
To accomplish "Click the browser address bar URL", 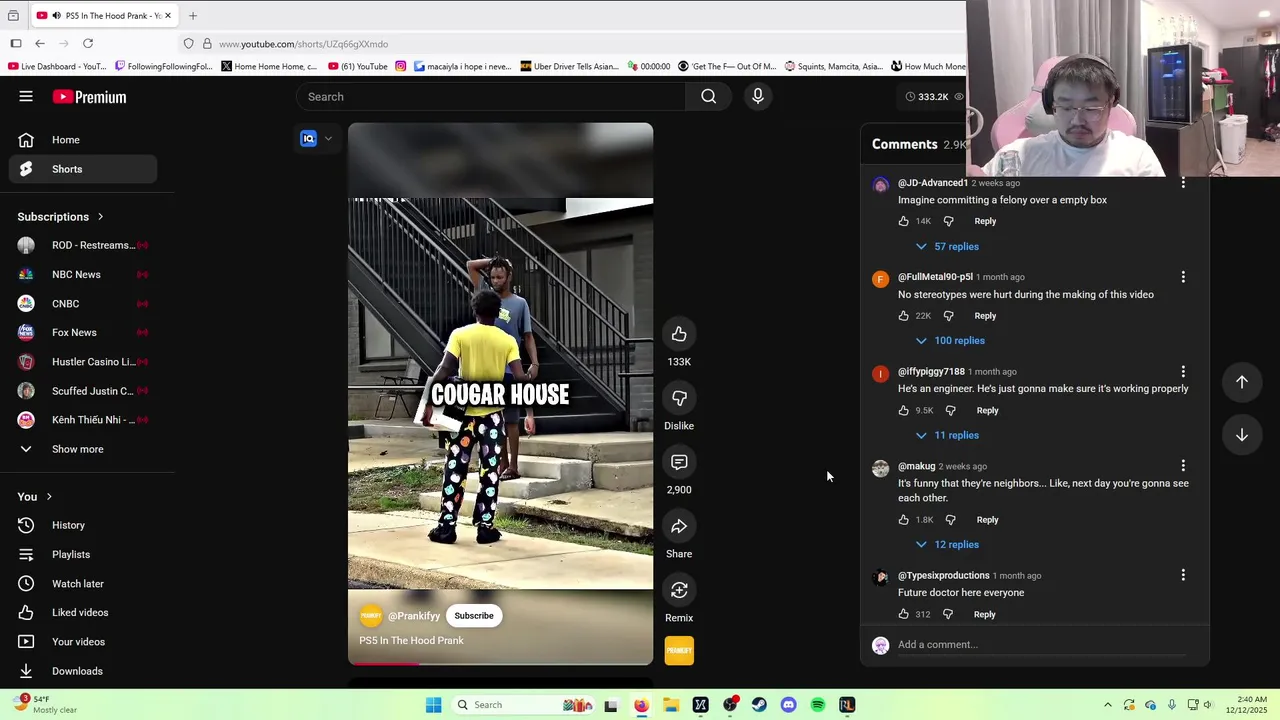I will (303, 44).
